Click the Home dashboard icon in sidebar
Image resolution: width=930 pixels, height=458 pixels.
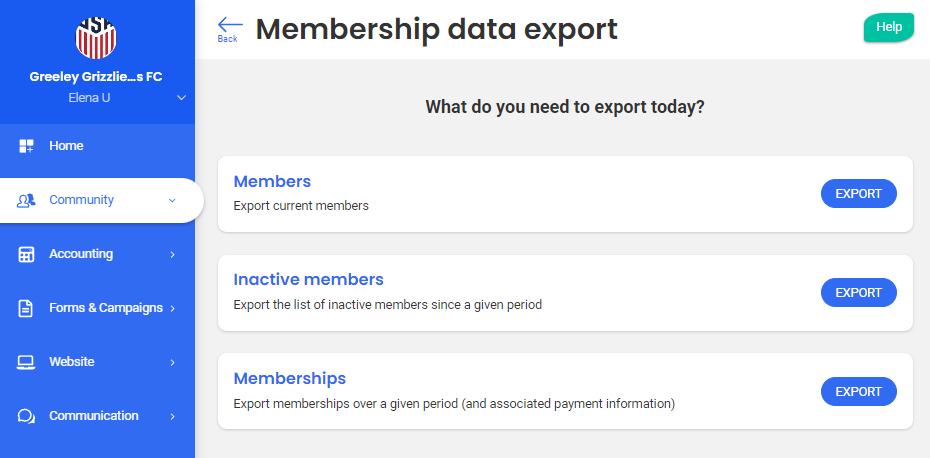[x=27, y=146]
